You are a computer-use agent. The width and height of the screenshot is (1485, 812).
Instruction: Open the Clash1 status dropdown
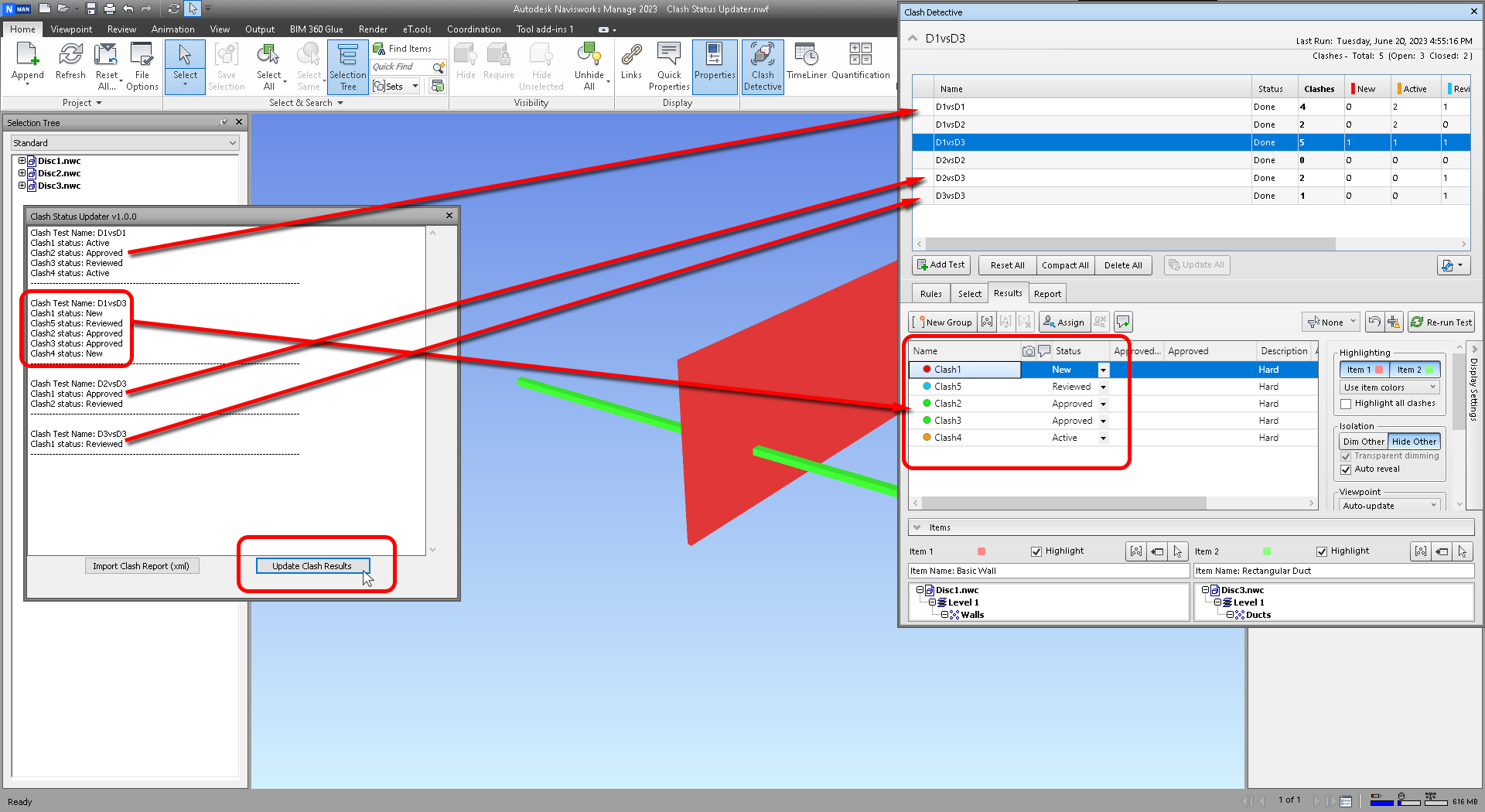click(x=1103, y=370)
